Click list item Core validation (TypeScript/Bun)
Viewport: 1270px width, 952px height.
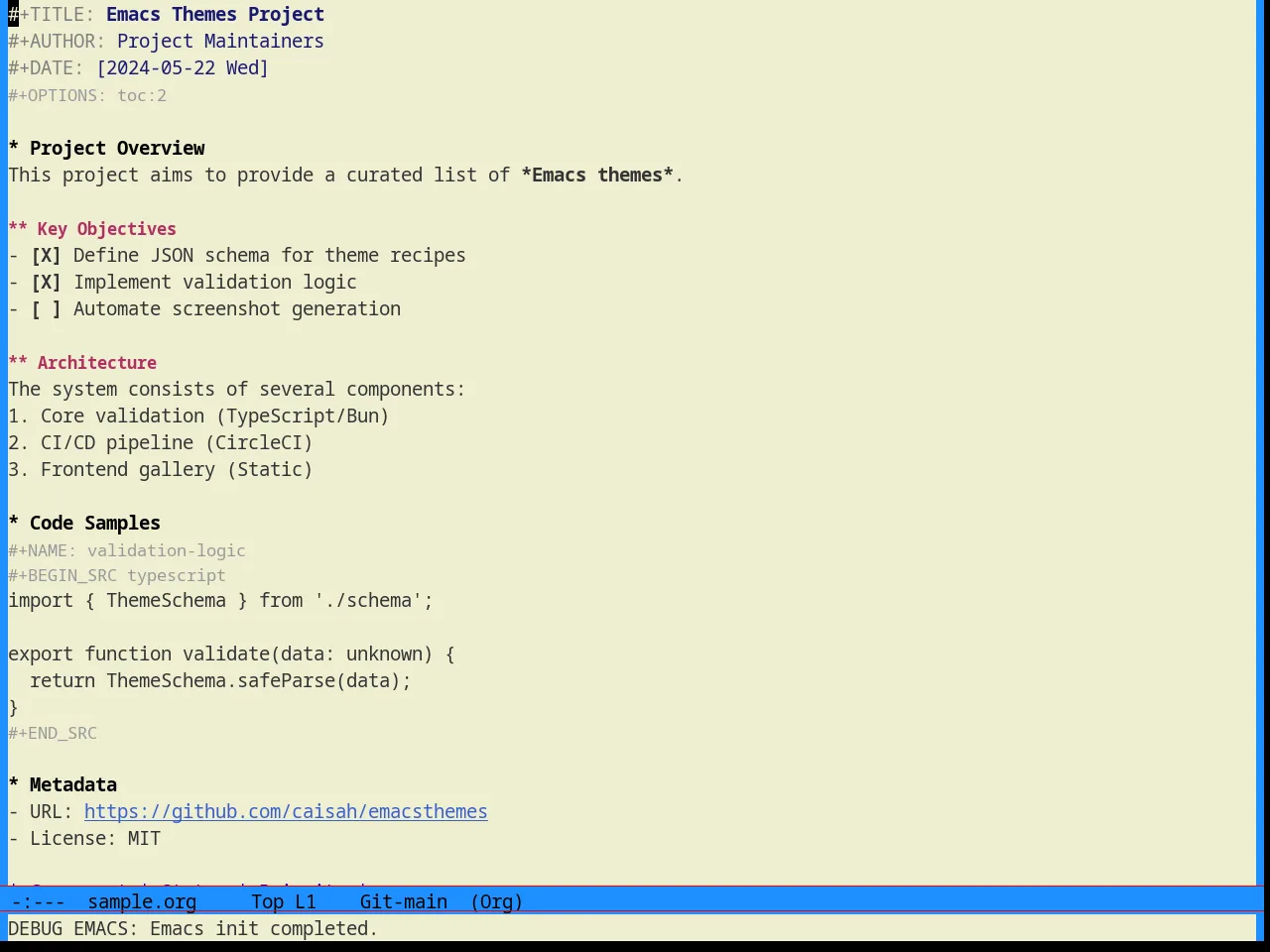point(198,416)
